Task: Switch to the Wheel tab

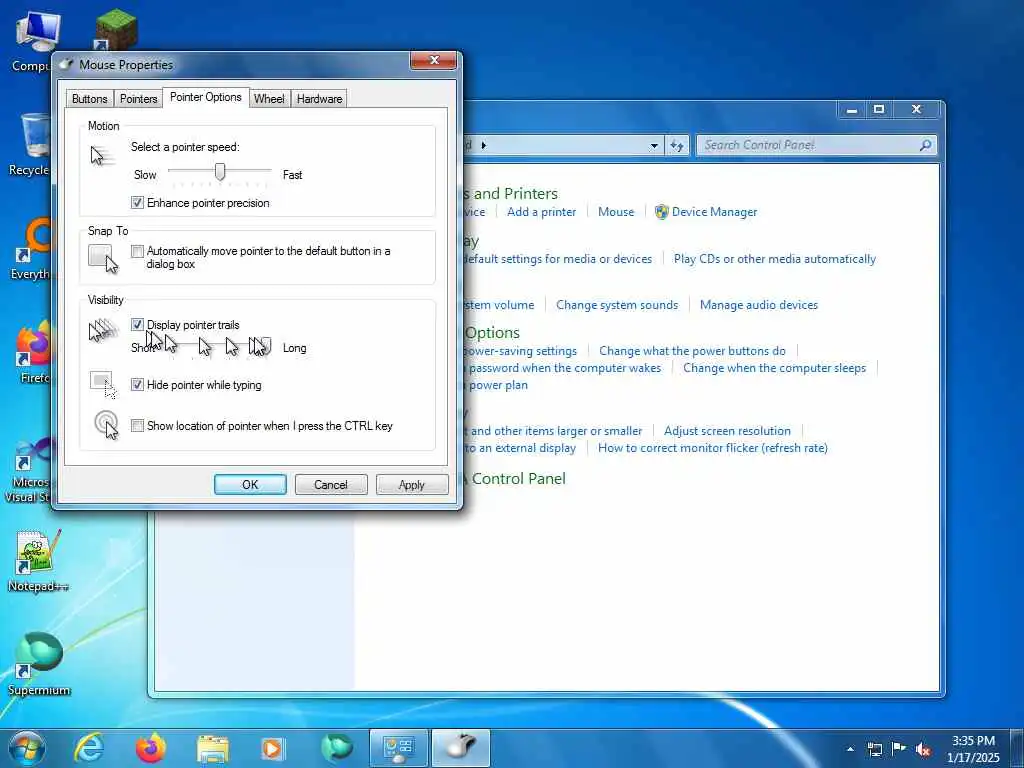Action: coord(269,99)
